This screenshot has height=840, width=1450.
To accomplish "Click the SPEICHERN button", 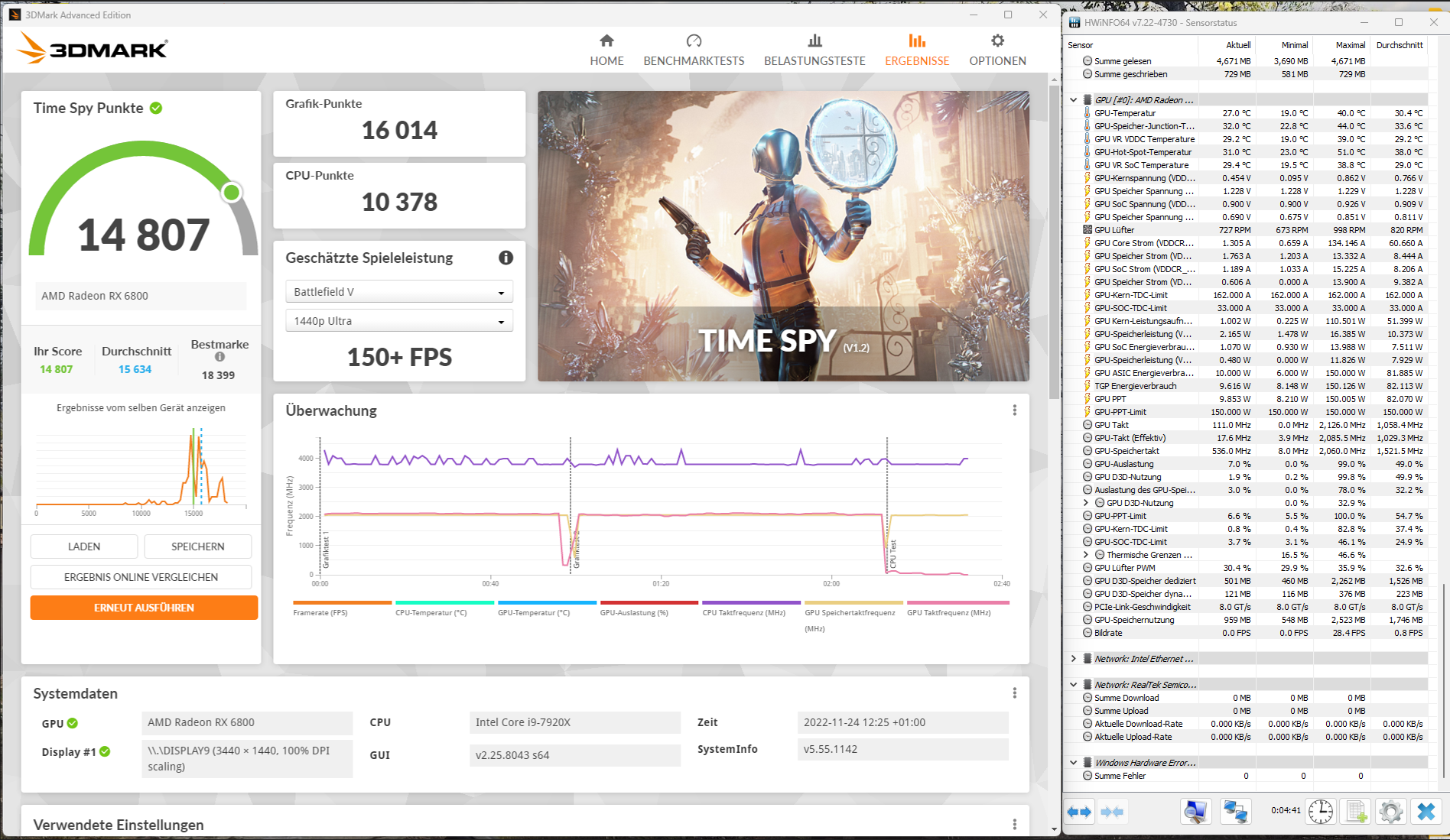I will click(x=198, y=546).
